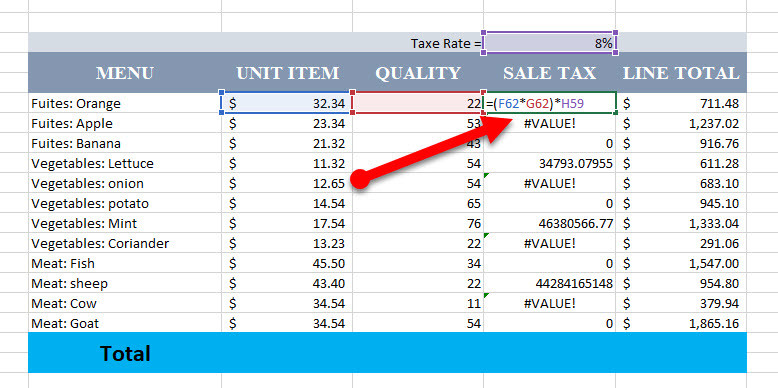The image size is (778, 388).
Task: Select line total 1,865.16
Action: point(681,323)
